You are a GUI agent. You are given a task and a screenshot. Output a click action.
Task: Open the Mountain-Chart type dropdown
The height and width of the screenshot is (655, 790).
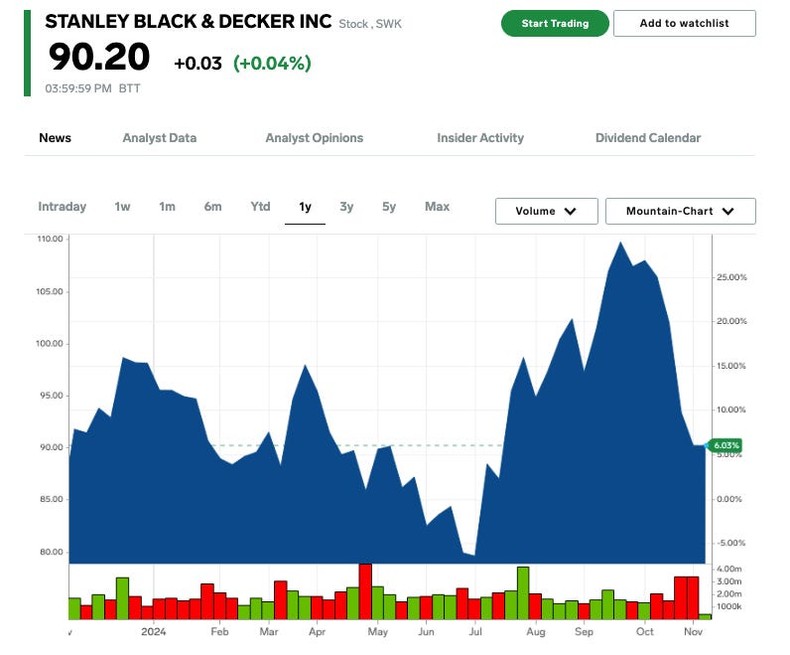point(680,211)
